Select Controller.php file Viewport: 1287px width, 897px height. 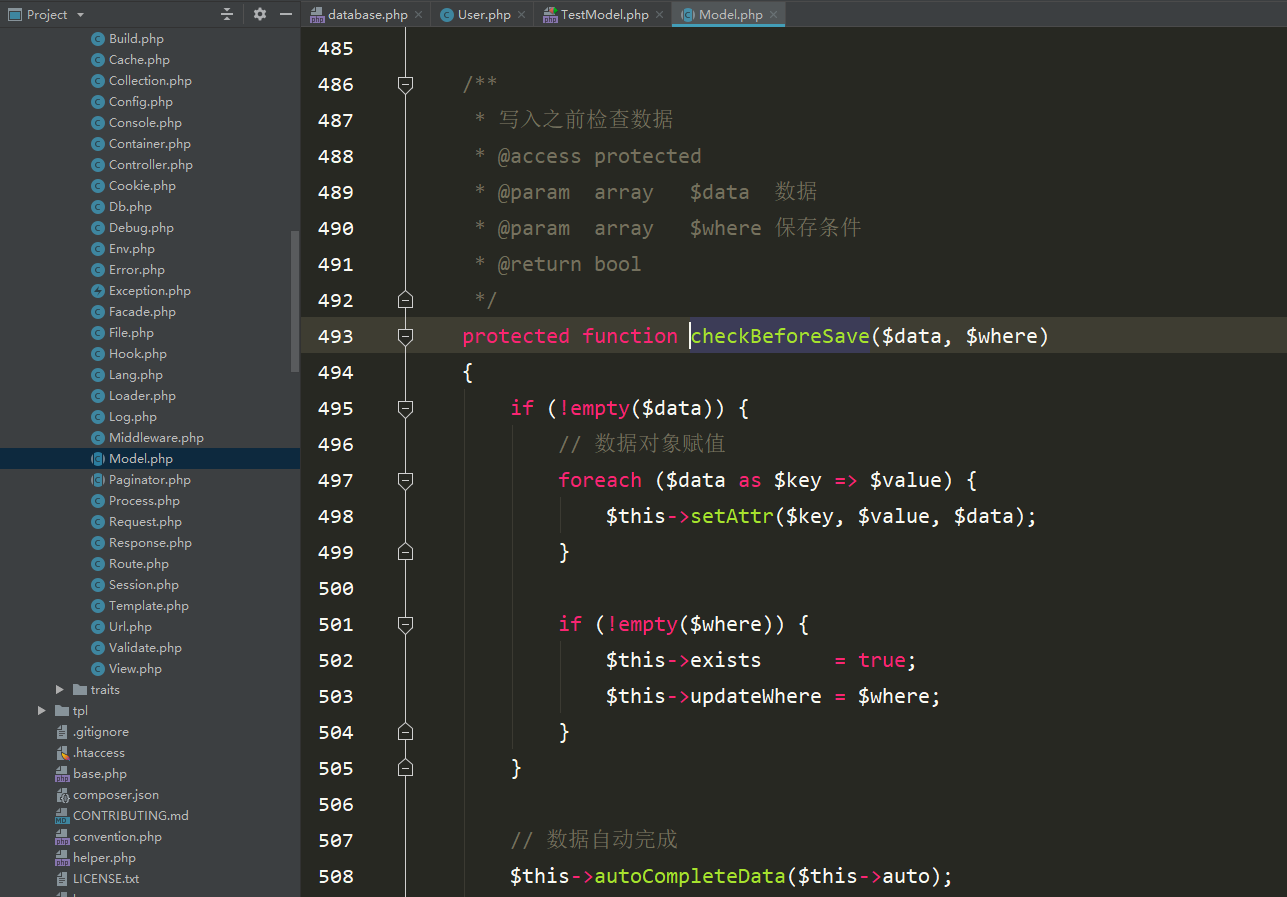pyautogui.click(x=151, y=165)
